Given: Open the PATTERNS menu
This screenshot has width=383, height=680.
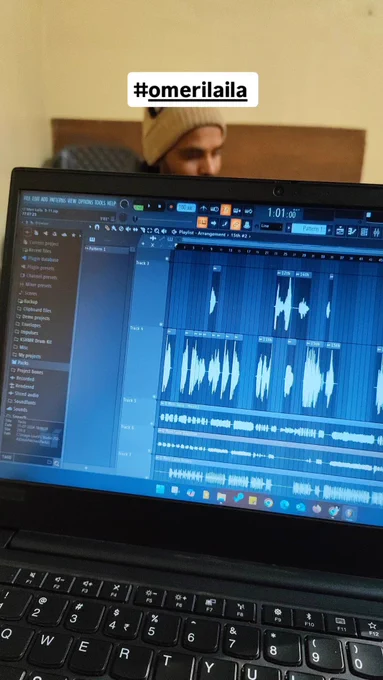Looking at the screenshot, I should 58,200.
